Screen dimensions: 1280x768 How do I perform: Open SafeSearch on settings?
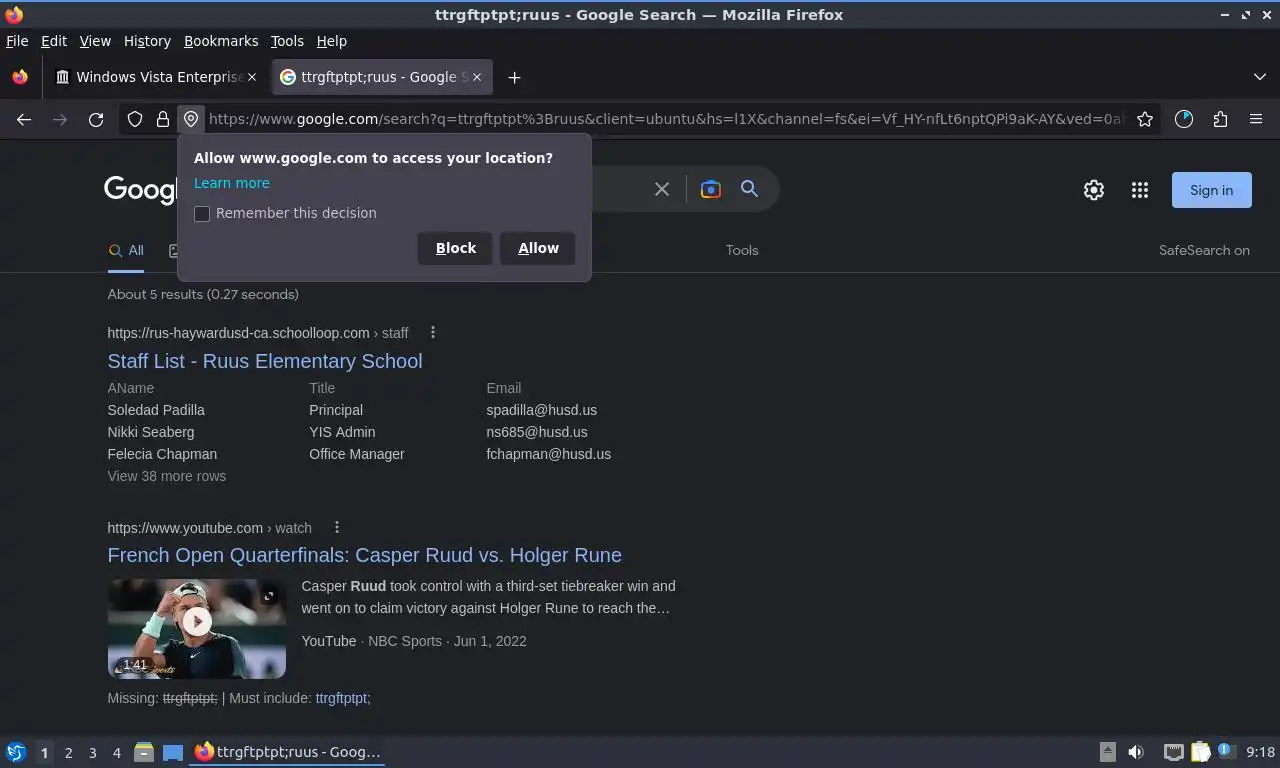click(x=1204, y=250)
